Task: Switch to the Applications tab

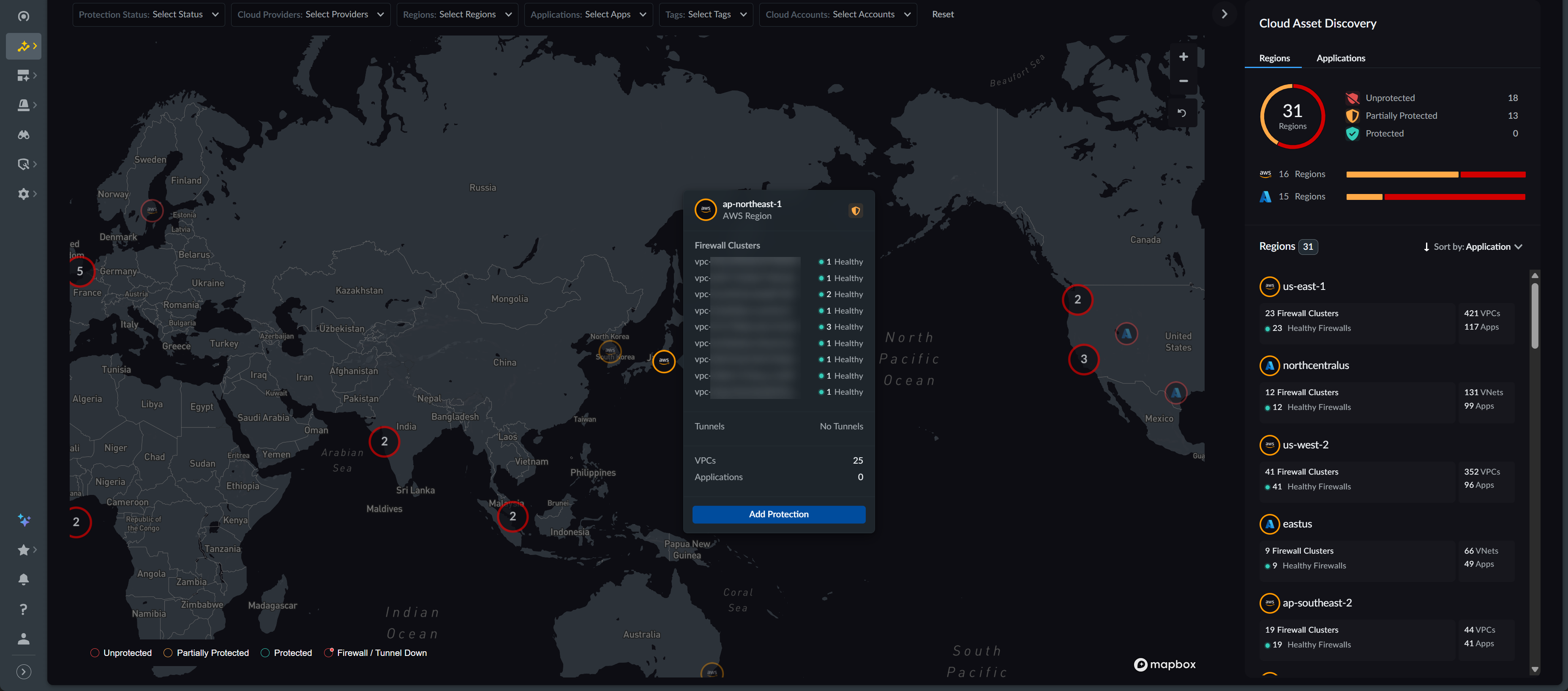Action: [1340, 58]
